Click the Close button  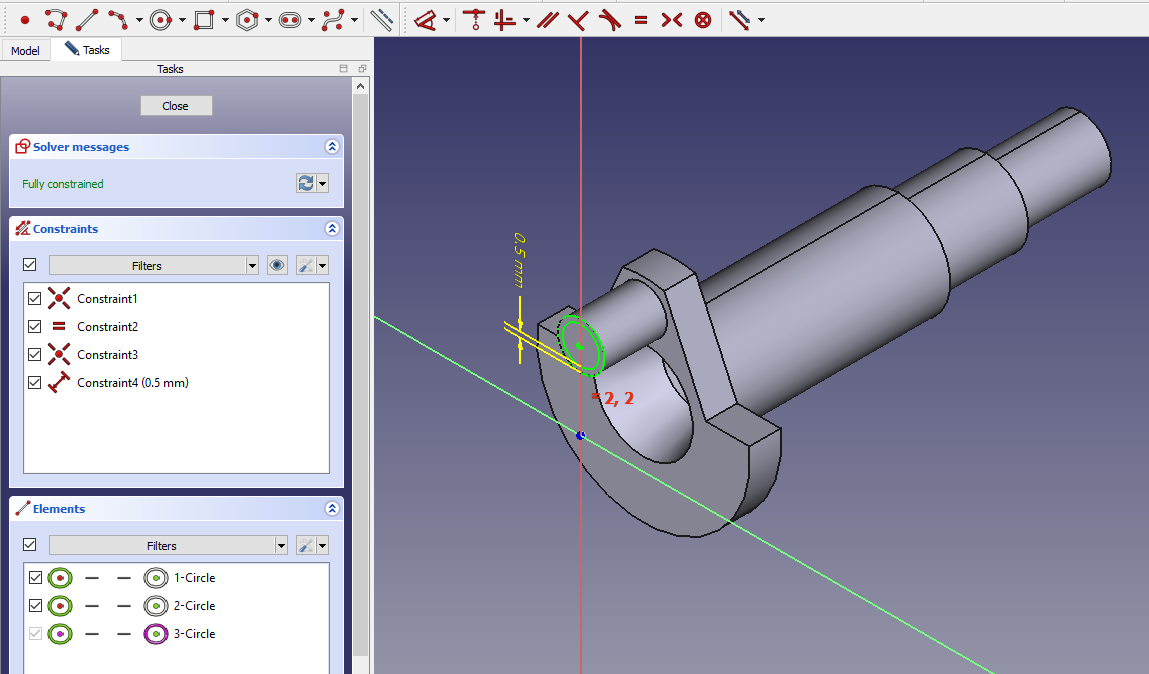click(176, 106)
